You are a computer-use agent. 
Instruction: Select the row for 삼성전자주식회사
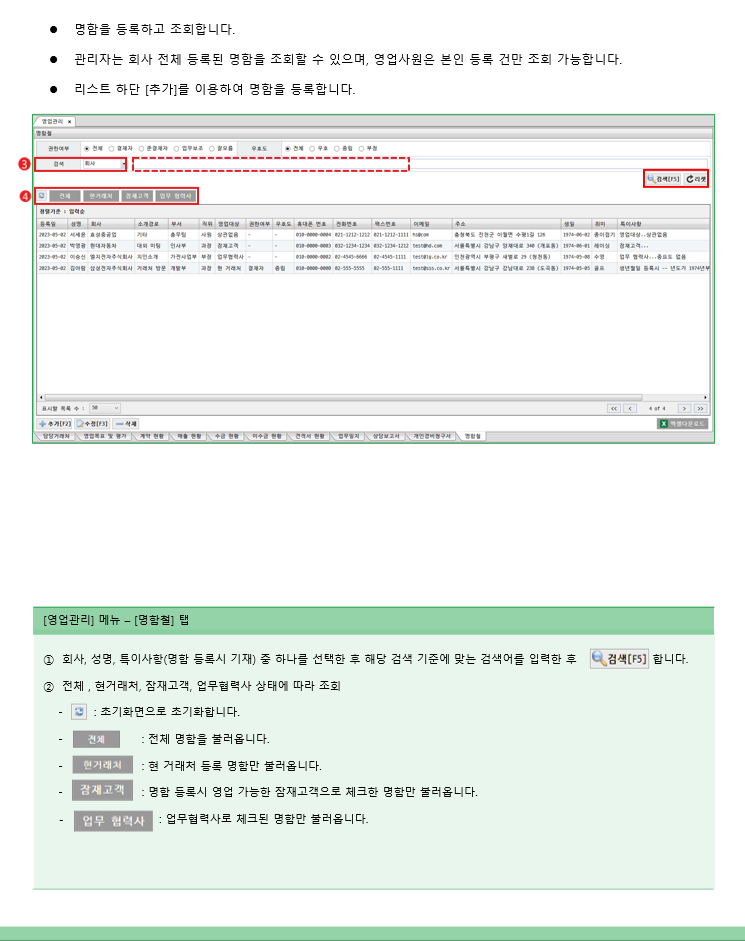pos(373,268)
